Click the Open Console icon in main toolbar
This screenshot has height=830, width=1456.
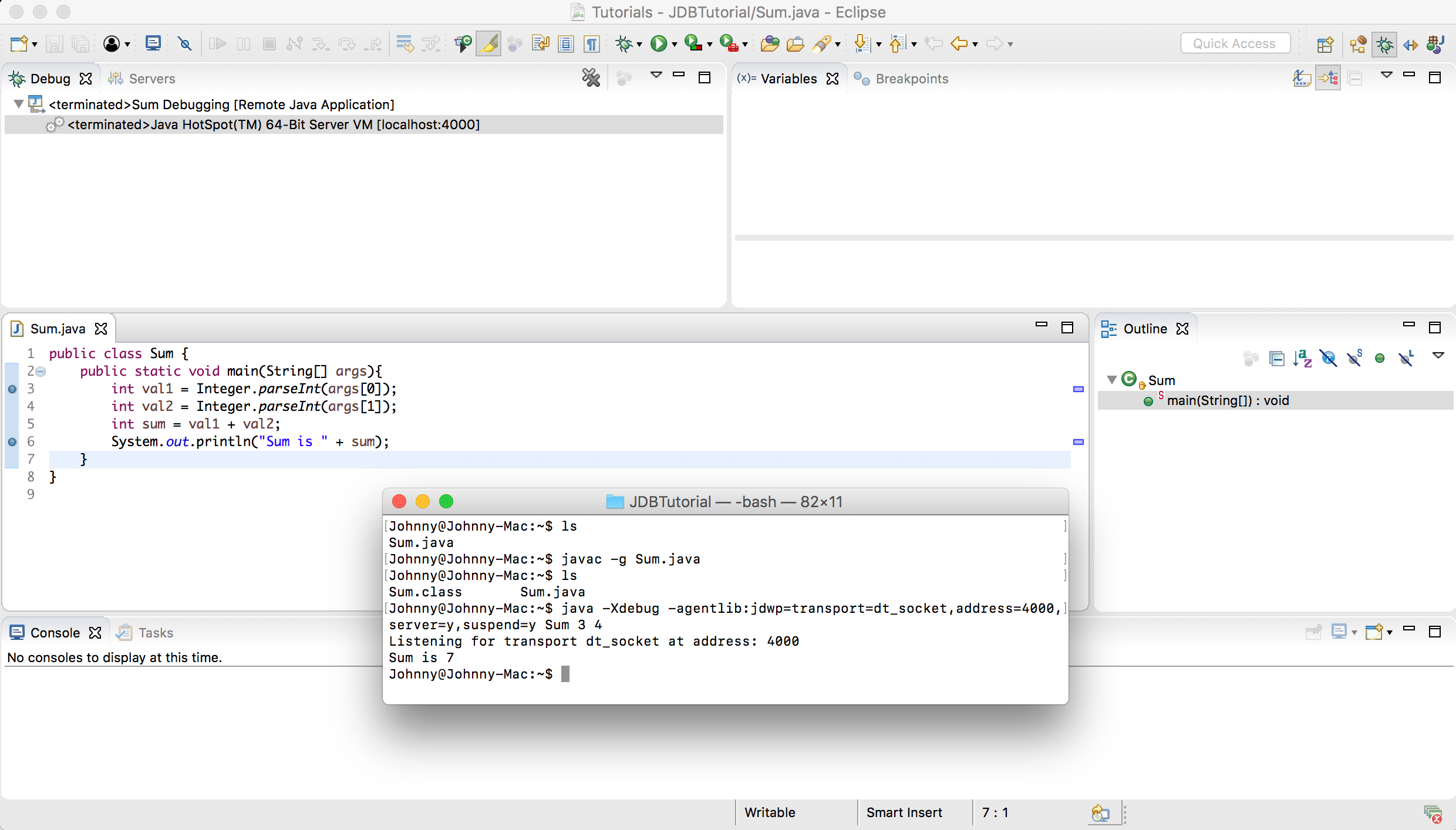153,43
